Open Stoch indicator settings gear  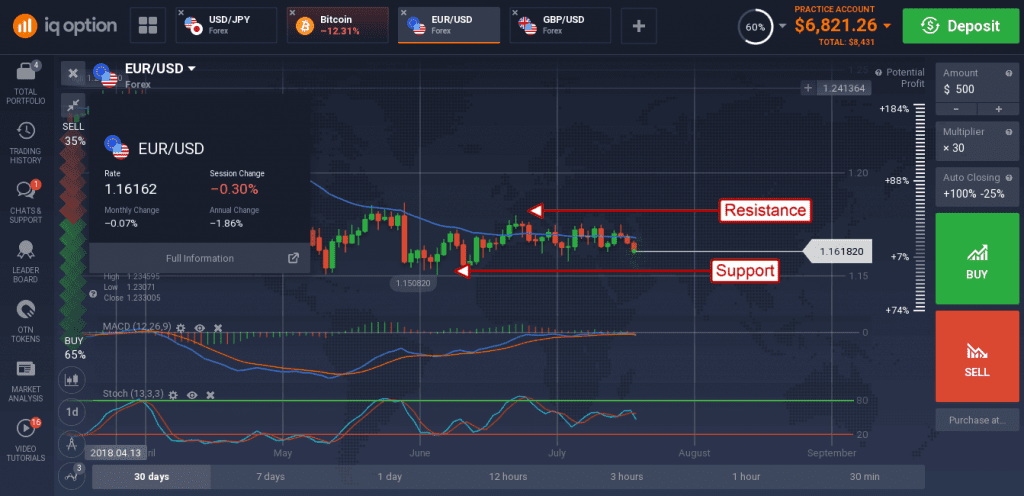172,395
